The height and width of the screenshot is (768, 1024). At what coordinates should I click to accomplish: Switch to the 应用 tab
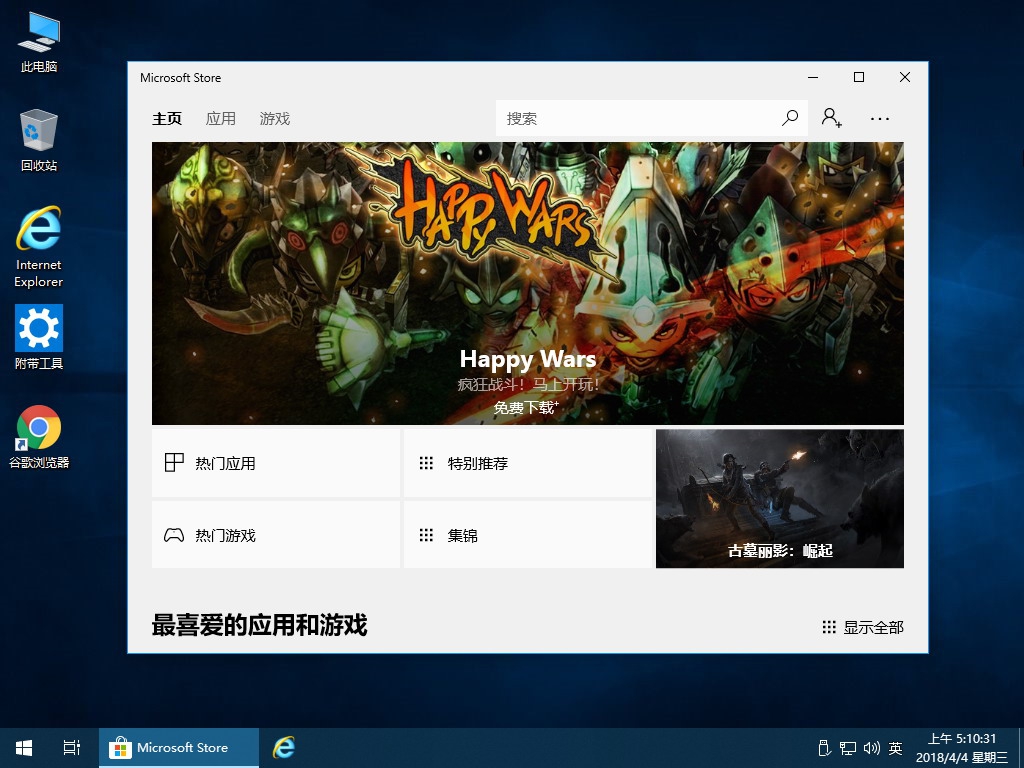pyautogui.click(x=221, y=119)
